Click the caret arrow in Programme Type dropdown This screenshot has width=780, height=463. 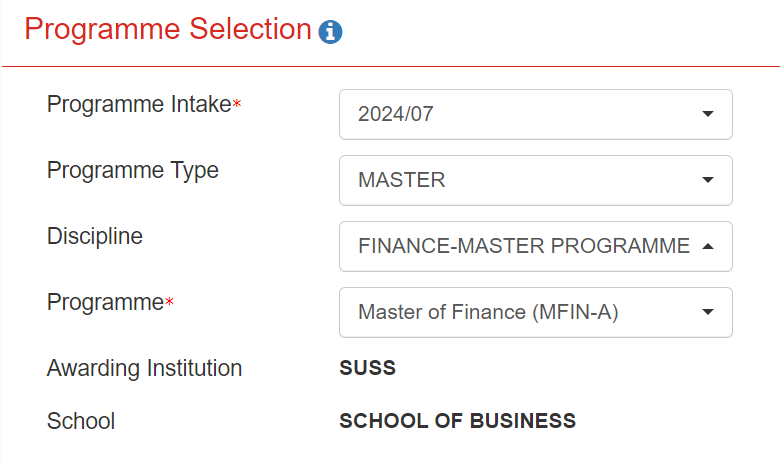[708, 180]
